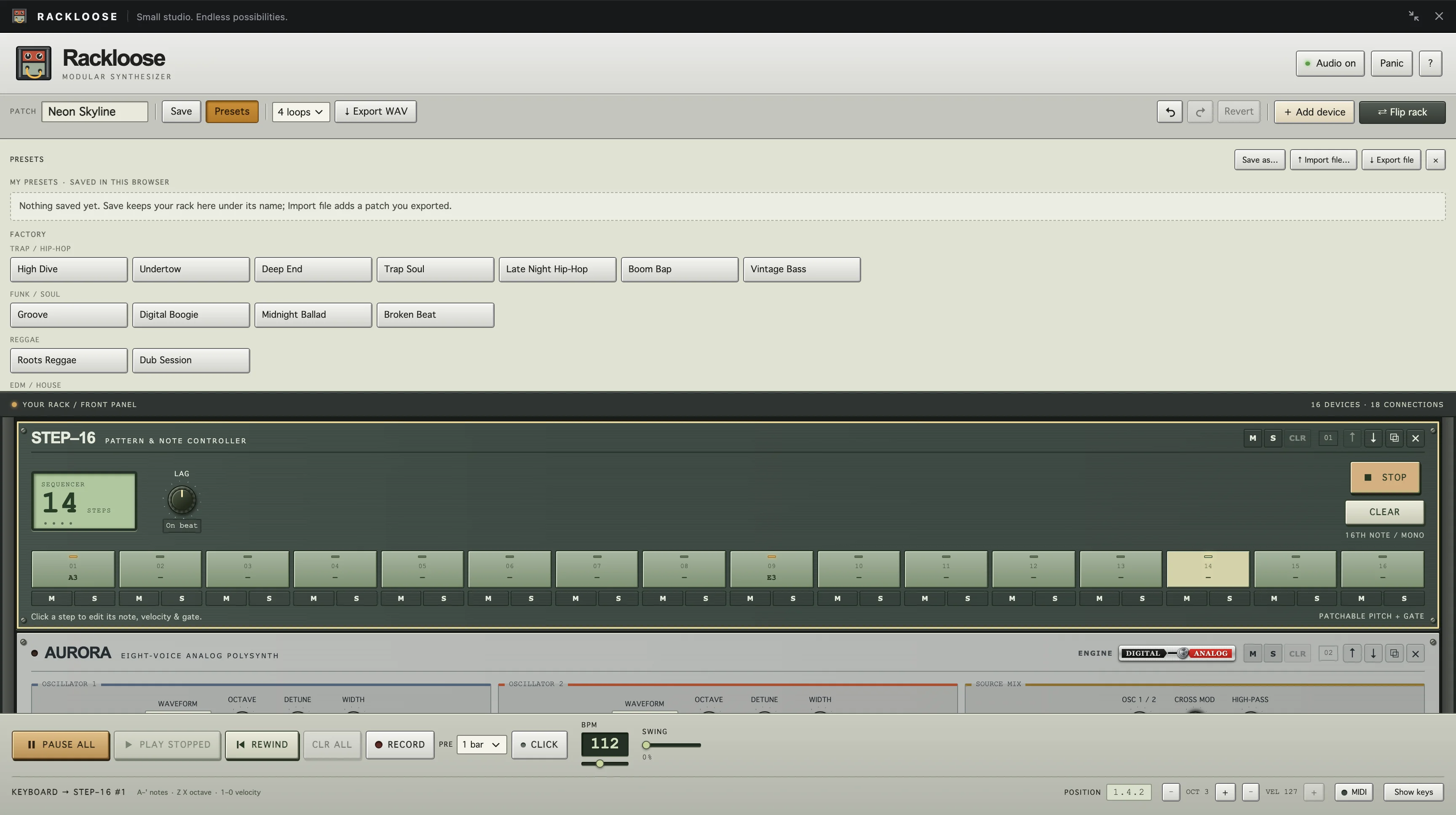Redo the last undone change

click(1199, 112)
